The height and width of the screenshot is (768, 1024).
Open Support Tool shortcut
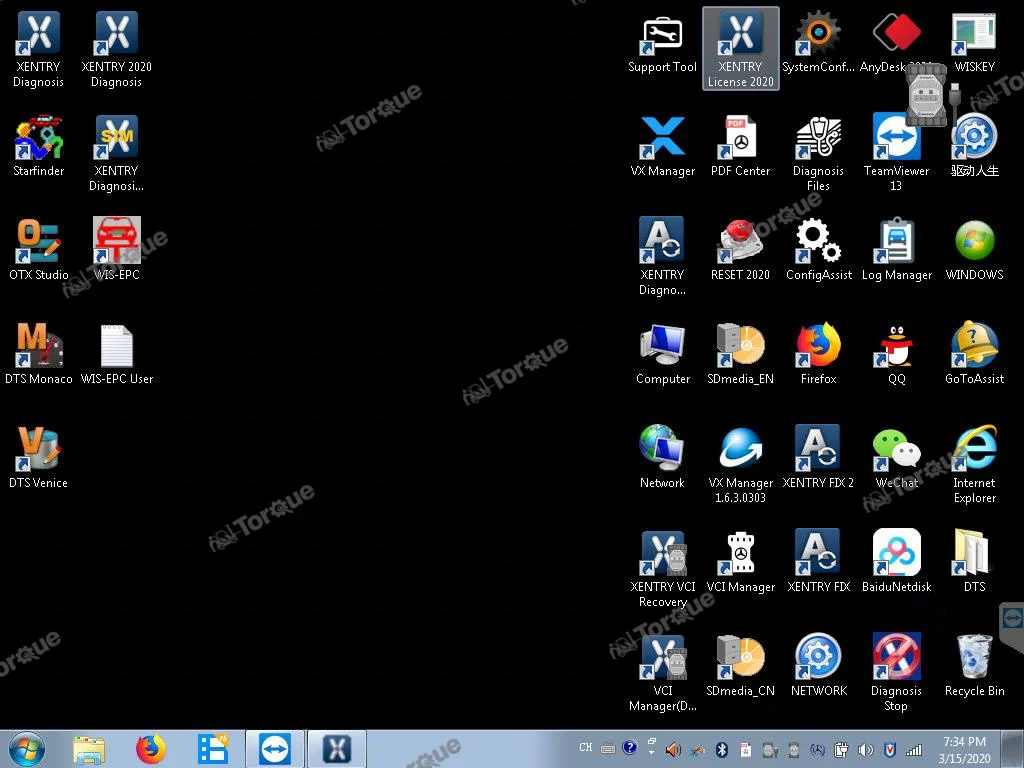662,42
